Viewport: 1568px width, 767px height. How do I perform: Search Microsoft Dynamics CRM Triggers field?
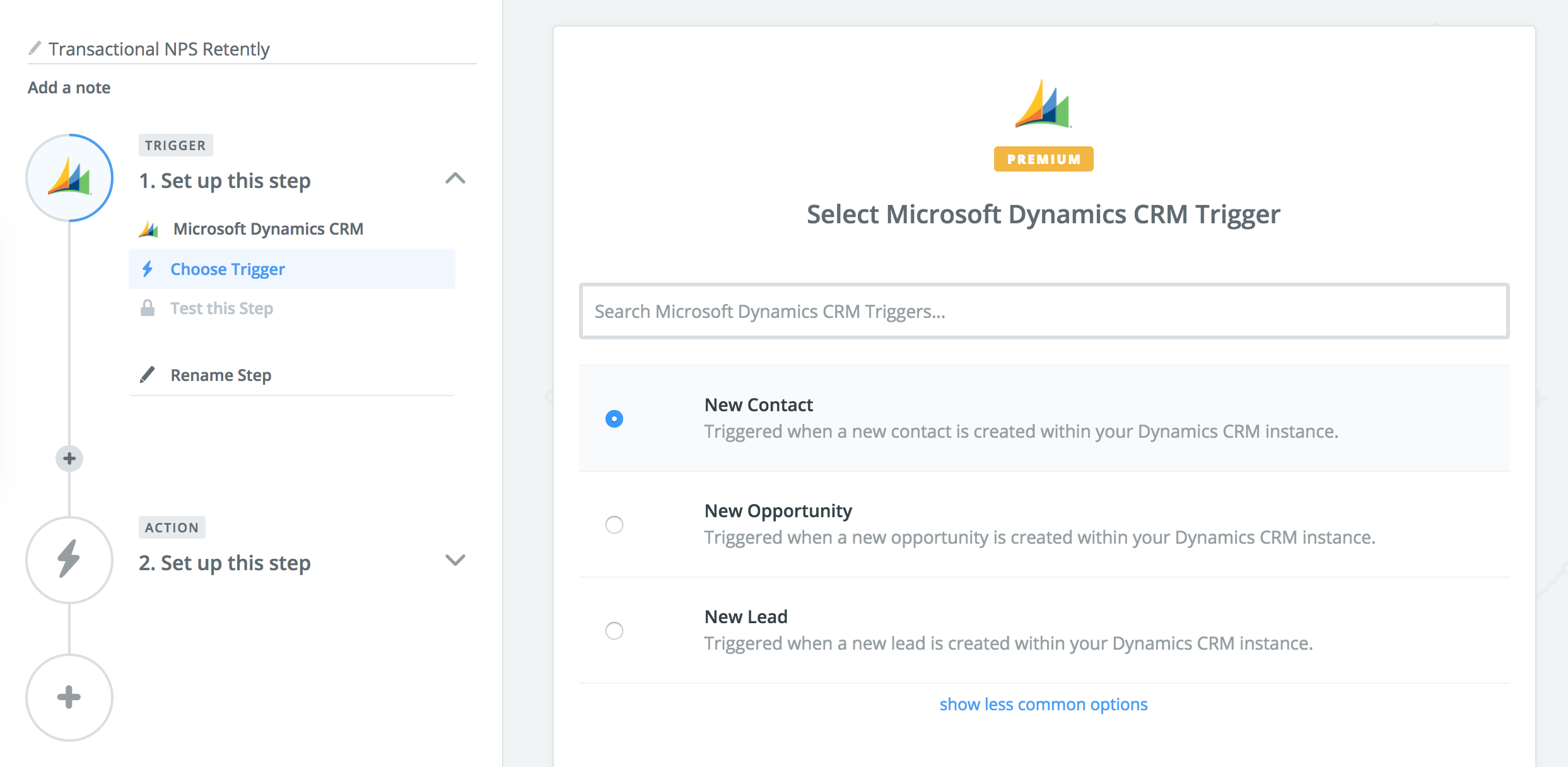1044,311
